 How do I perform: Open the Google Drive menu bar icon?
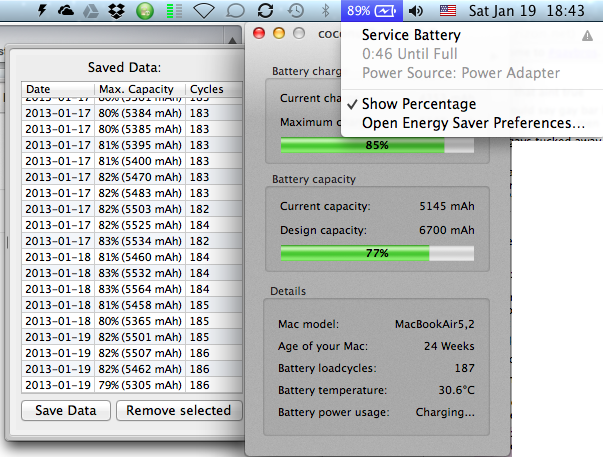(x=91, y=11)
